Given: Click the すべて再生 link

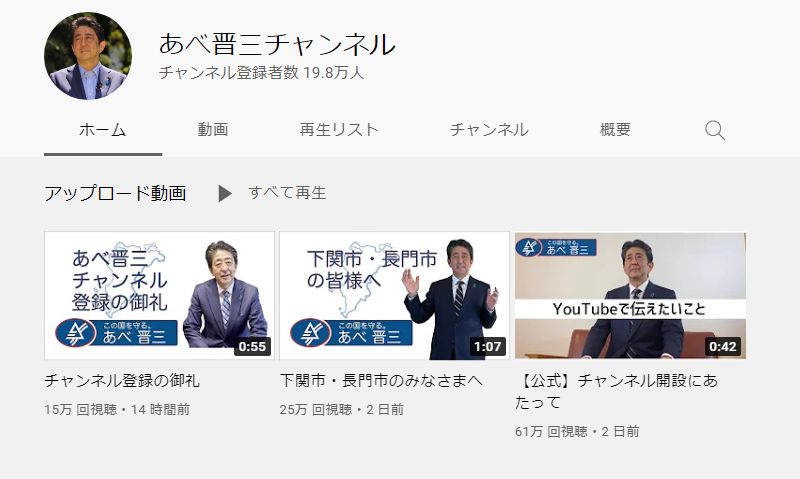Looking at the screenshot, I should 287,193.
